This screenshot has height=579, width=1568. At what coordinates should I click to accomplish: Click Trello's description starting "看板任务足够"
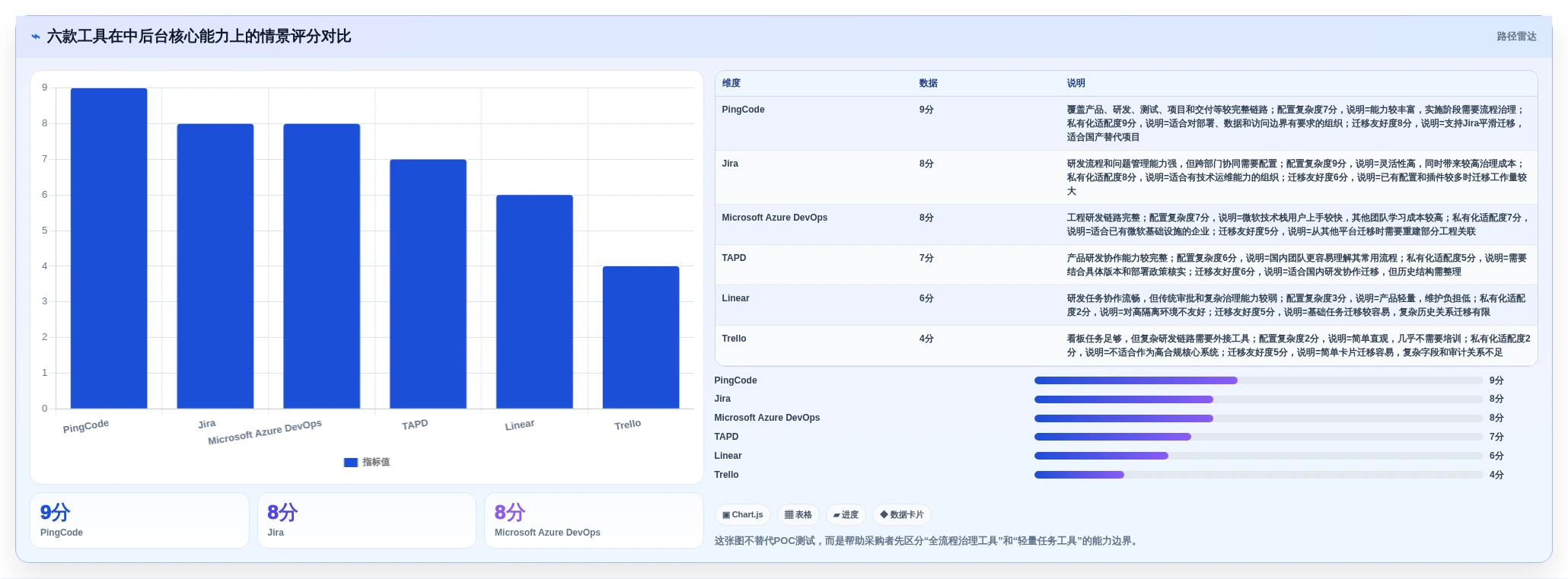(1299, 345)
